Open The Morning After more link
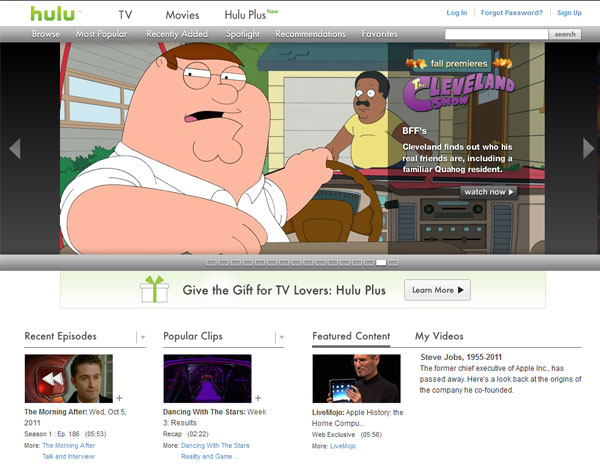Viewport: 600px width, 465px height. click(x=69, y=445)
